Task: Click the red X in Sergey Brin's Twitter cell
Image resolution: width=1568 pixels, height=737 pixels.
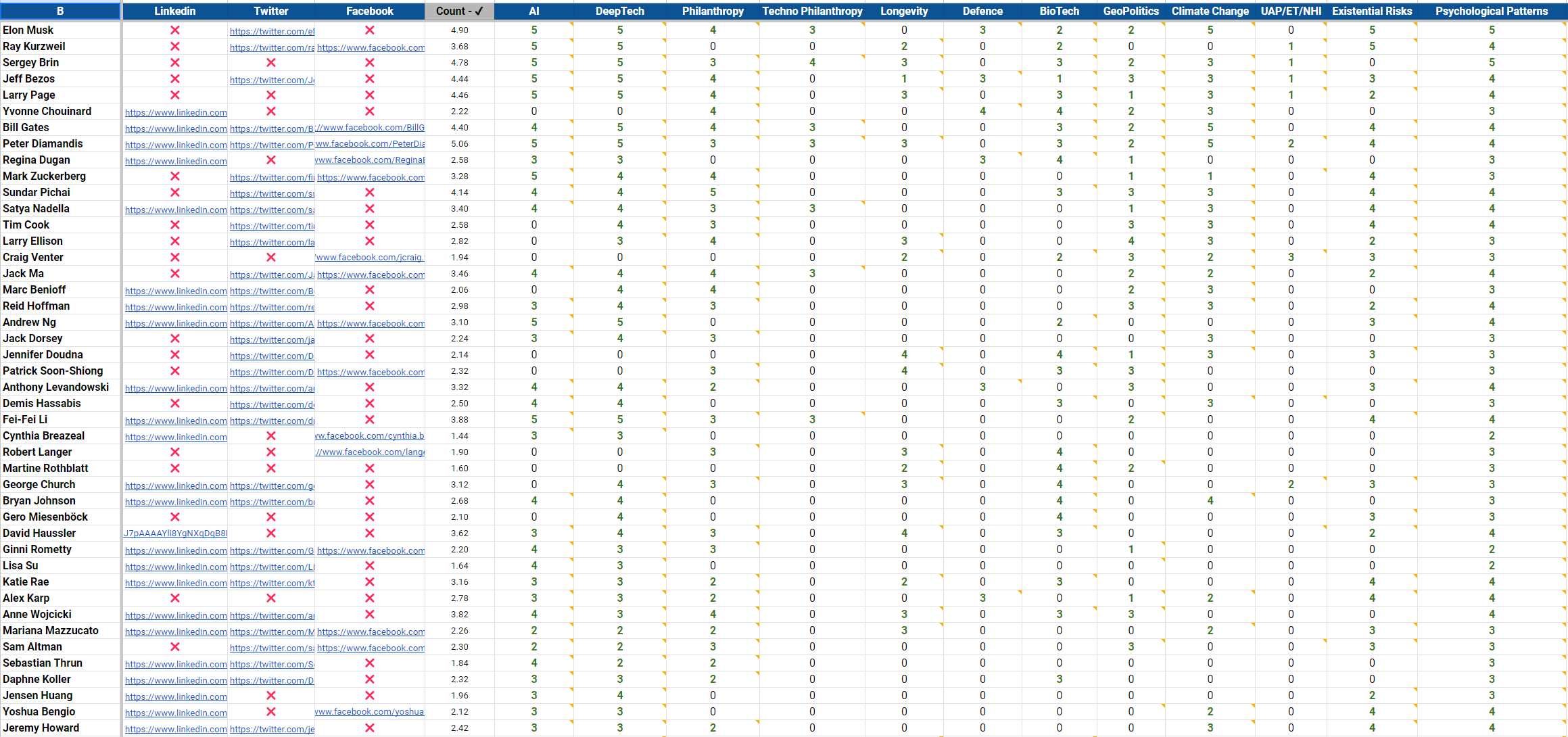Action: pos(271,63)
